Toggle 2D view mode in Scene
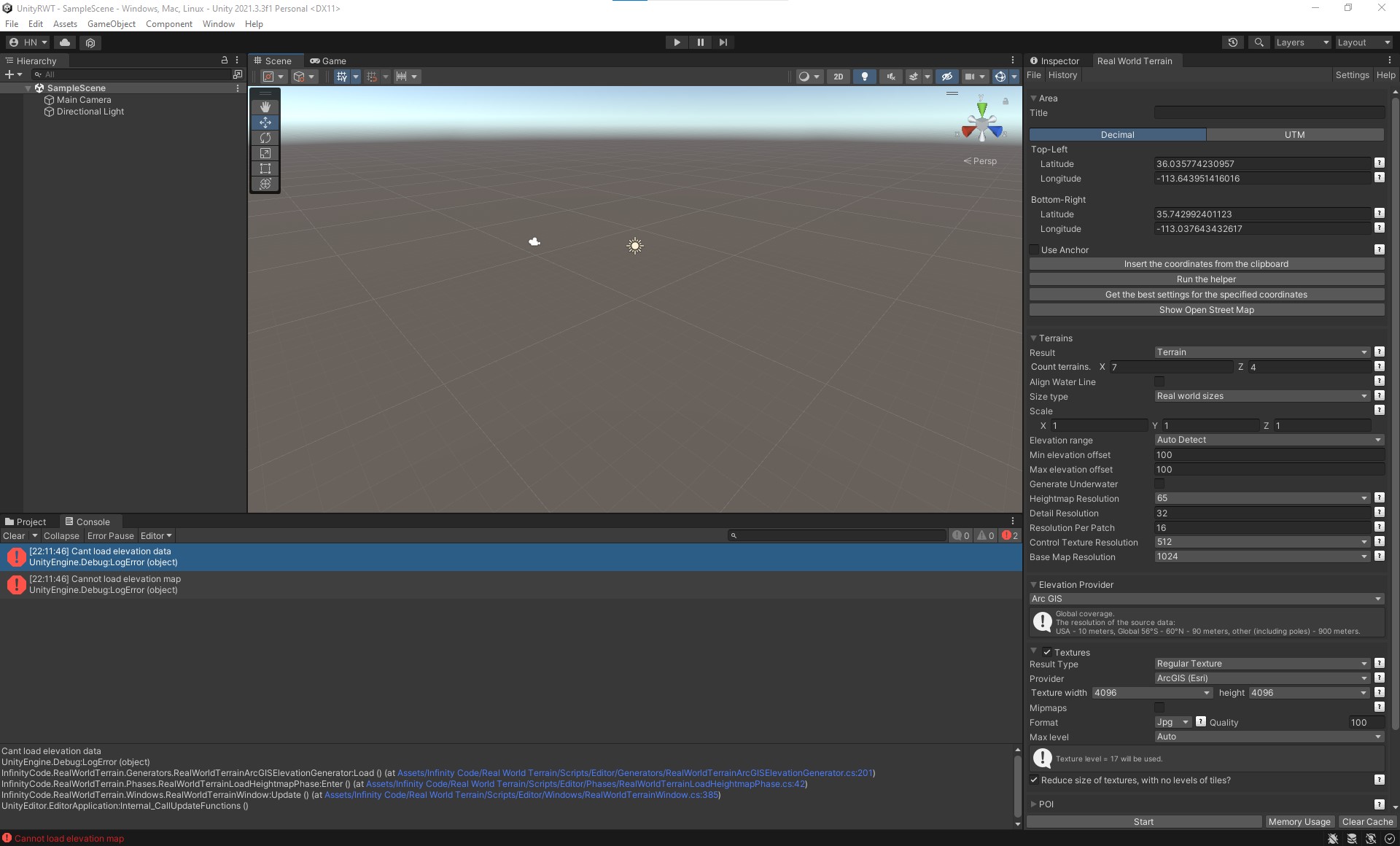Screen dimensions: 1400x846 839,77
